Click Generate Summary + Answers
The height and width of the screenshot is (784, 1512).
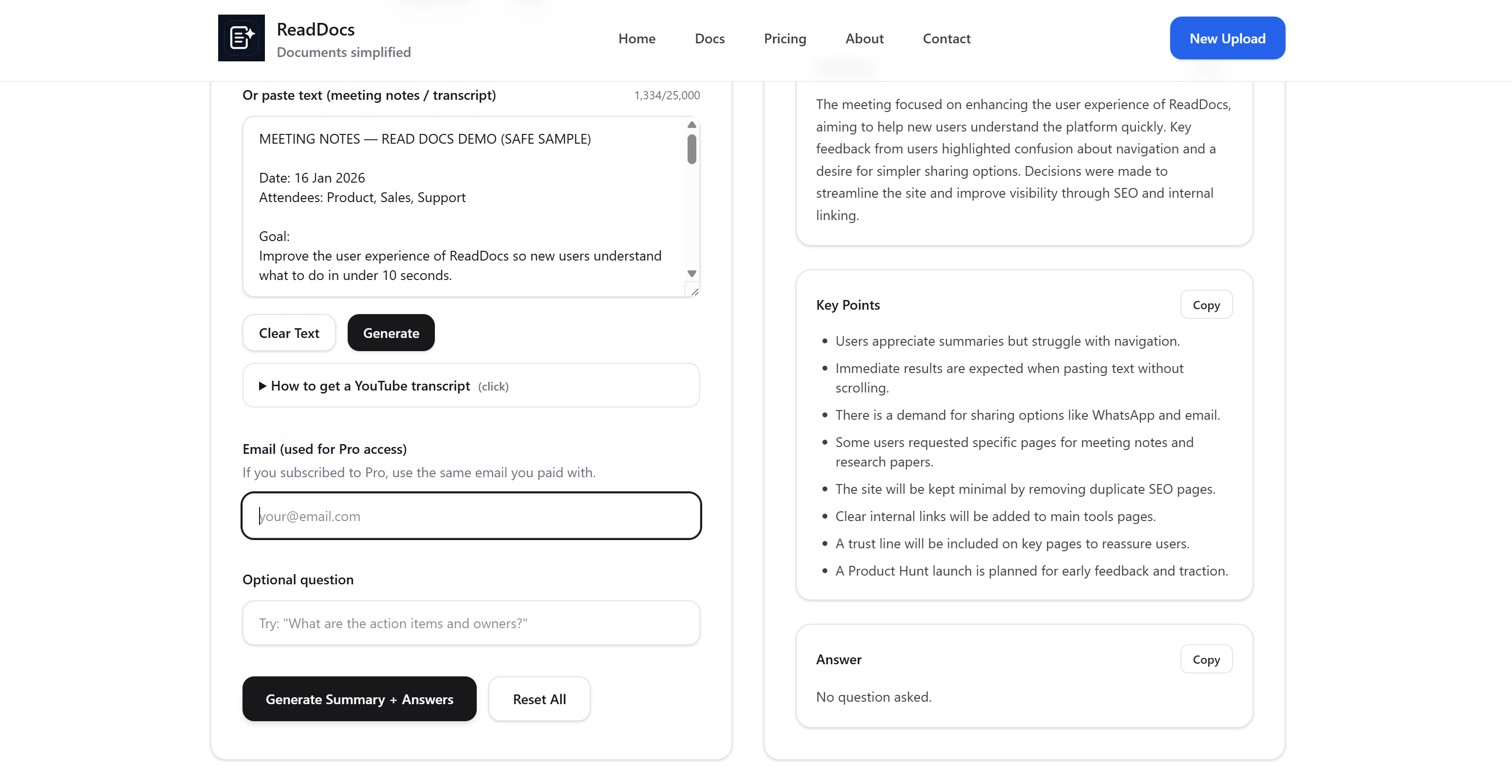point(359,699)
